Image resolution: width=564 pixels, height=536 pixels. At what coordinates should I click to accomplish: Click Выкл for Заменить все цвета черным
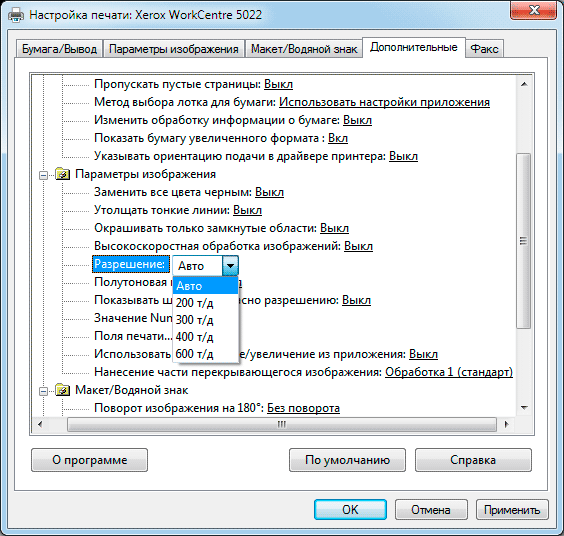coord(269,192)
